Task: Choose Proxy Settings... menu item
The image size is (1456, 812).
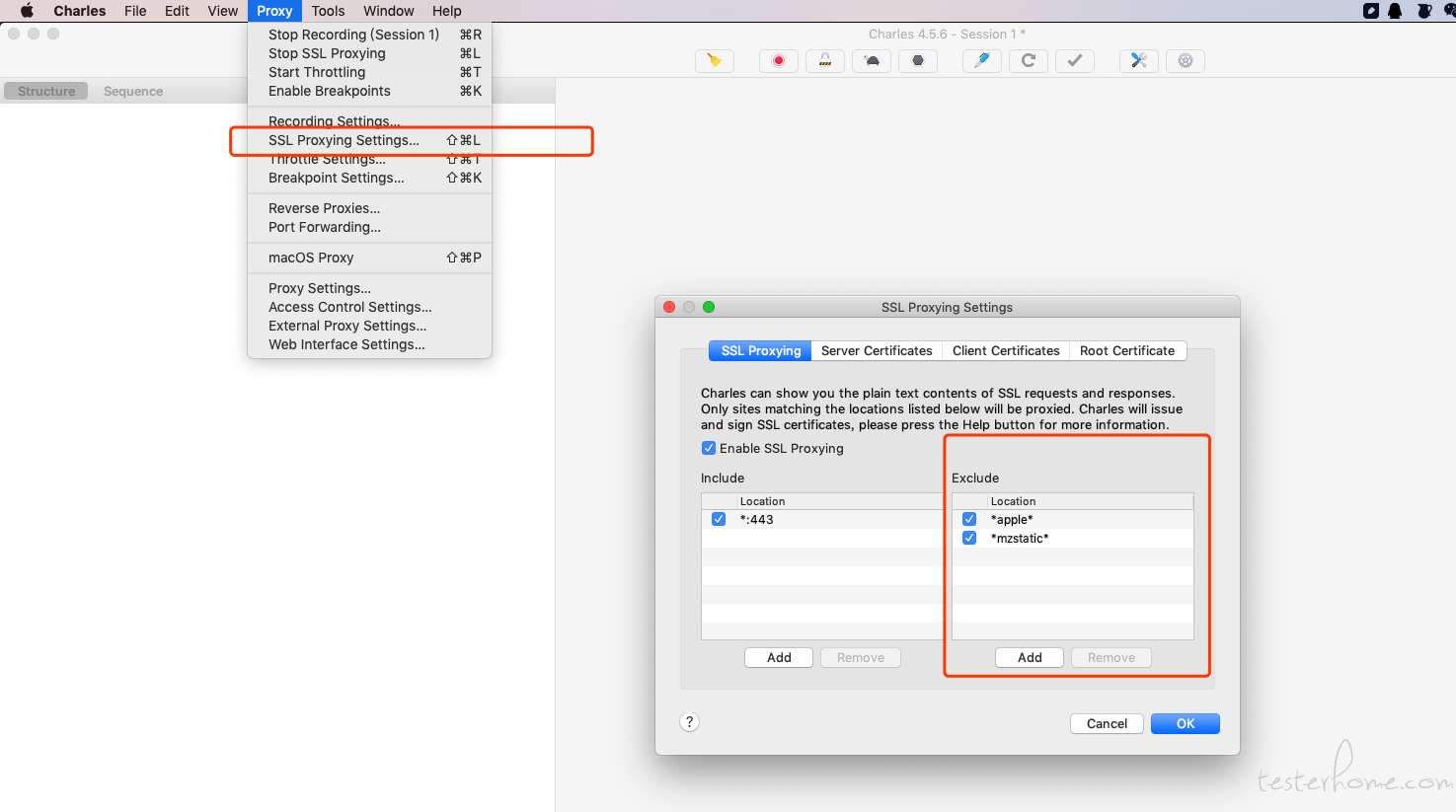Action: click(x=369, y=288)
